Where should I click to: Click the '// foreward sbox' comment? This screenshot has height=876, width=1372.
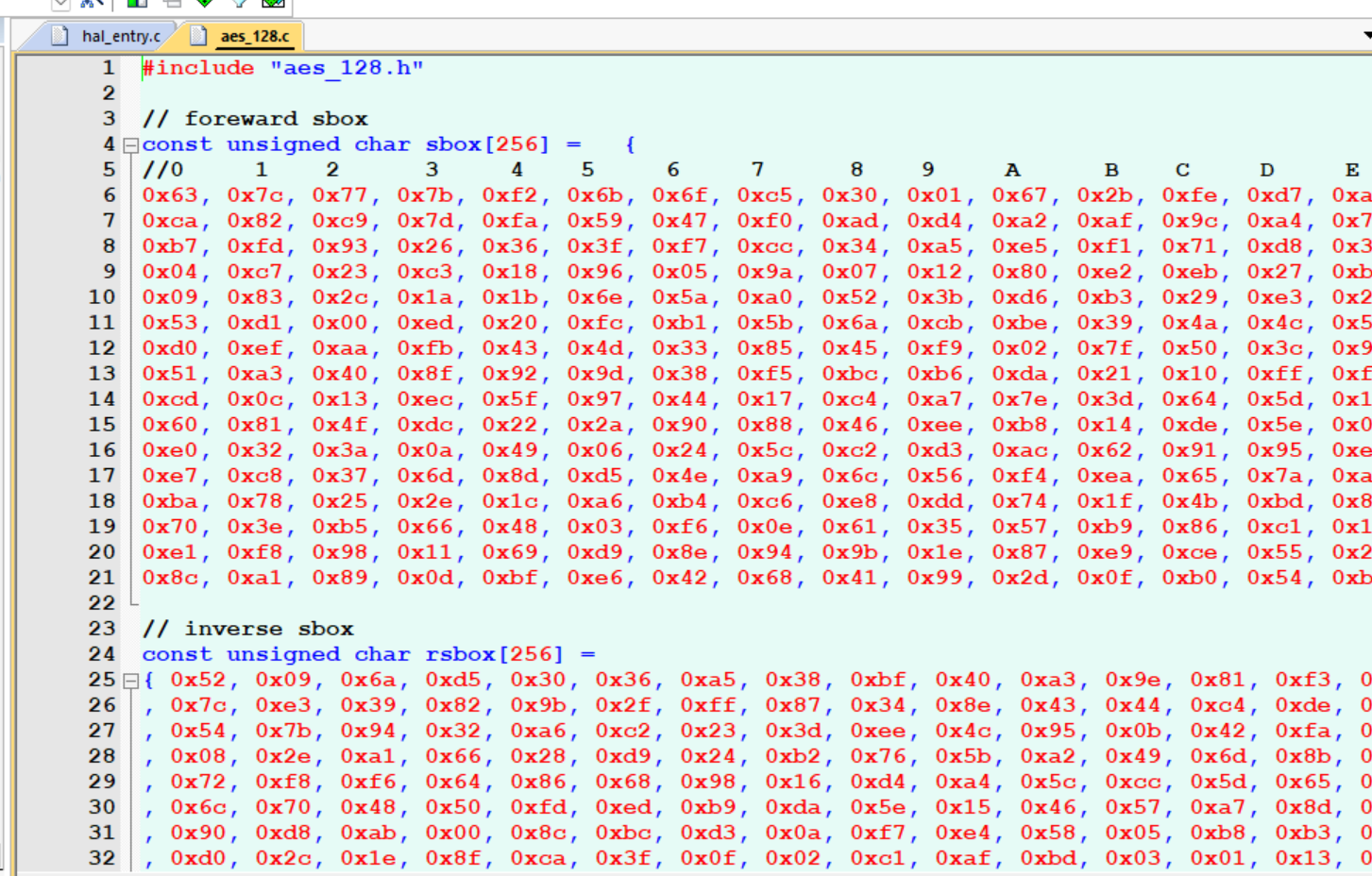[x=255, y=119]
